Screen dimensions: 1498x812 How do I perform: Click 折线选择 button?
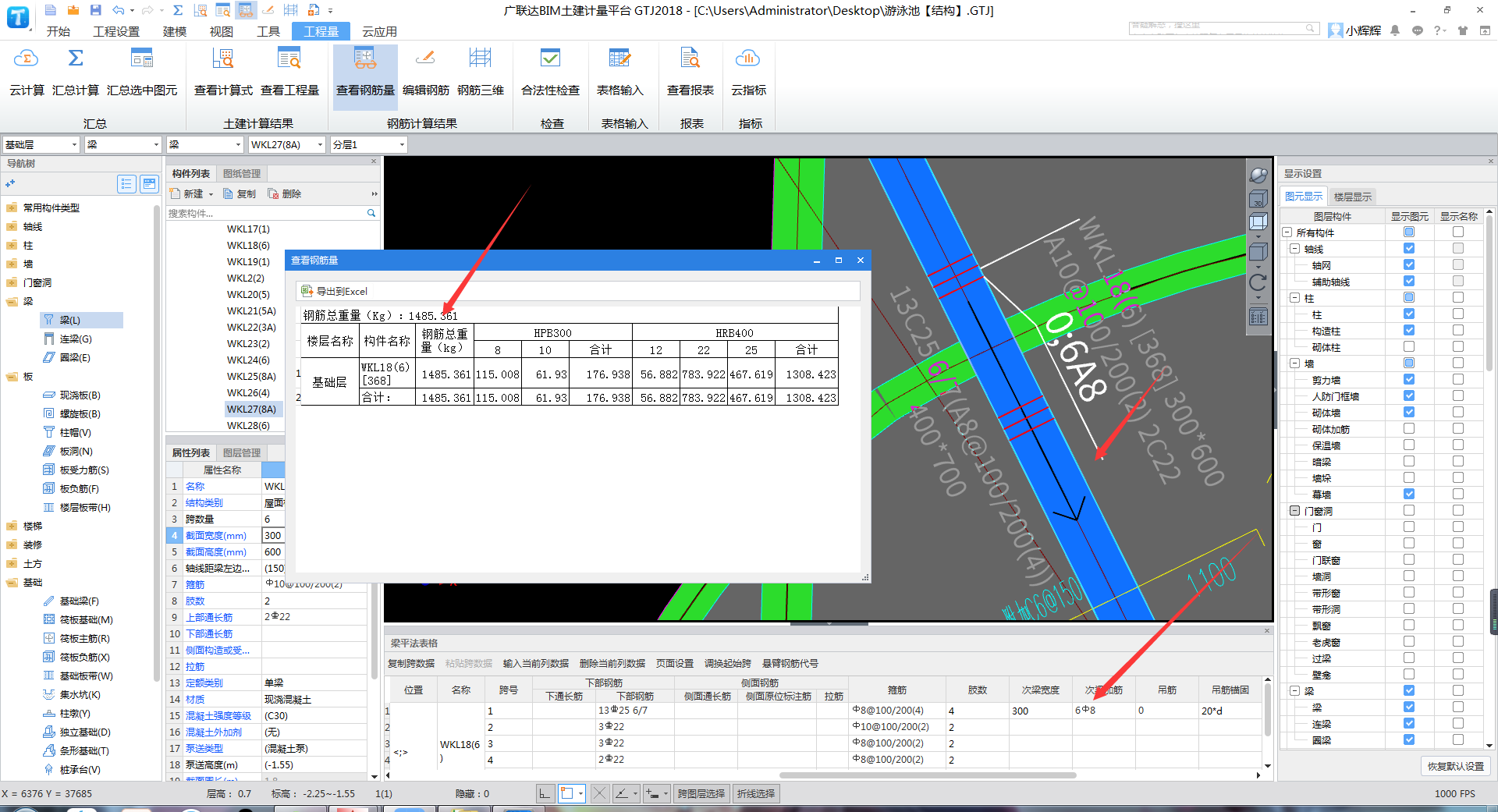click(x=756, y=793)
